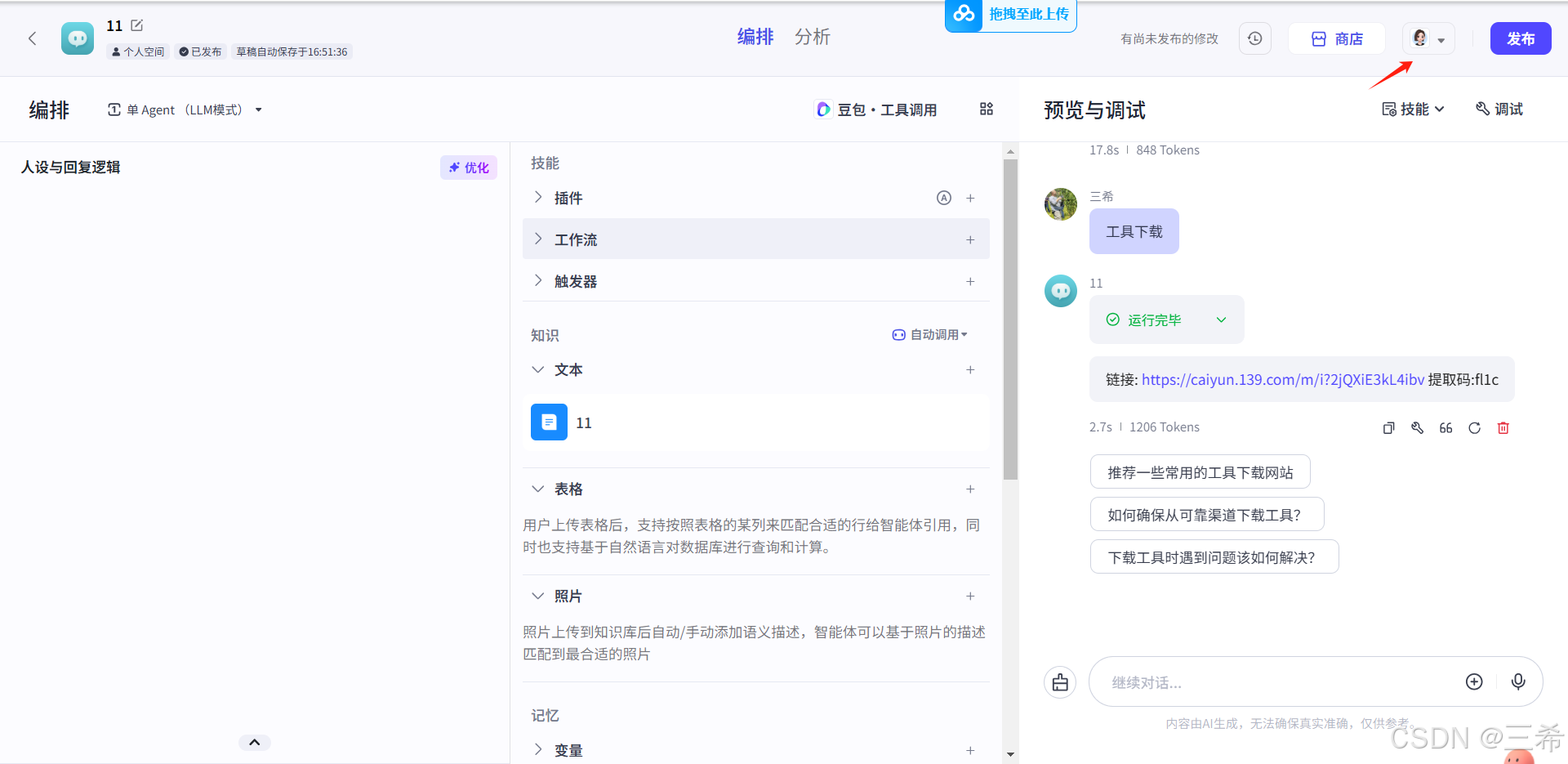This screenshot has width=1568, height=764.
Task: Open the caiyun.139.com link
Action: (x=1283, y=379)
